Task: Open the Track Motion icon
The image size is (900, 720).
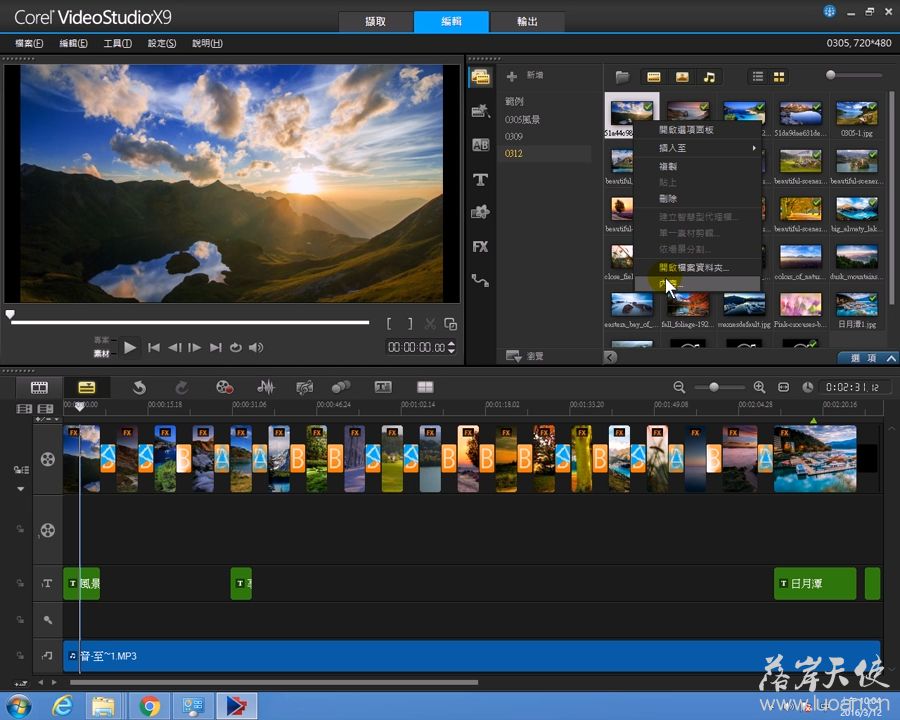Action: [341, 388]
